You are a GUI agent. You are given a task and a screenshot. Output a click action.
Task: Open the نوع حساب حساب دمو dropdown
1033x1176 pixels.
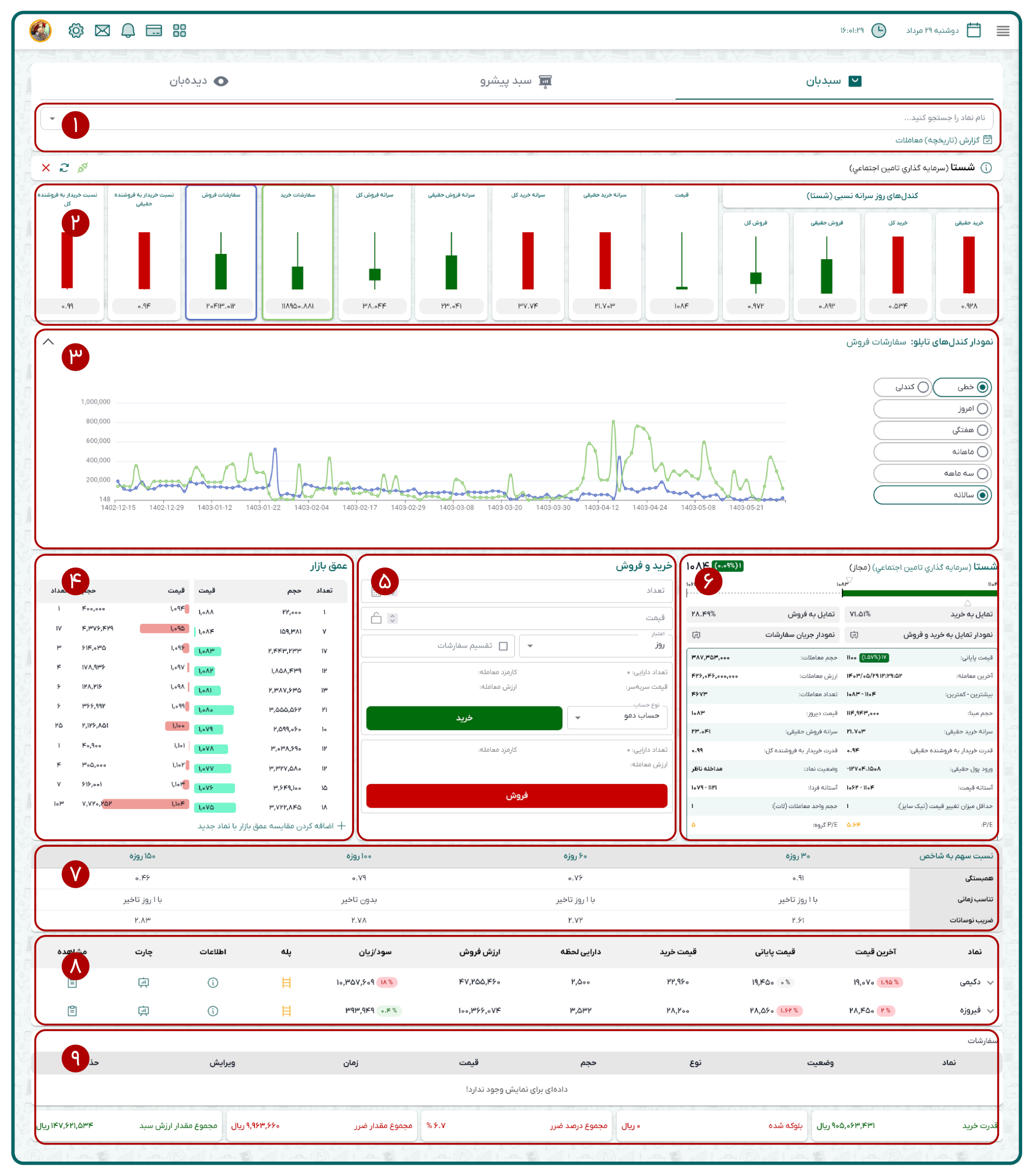(x=617, y=717)
